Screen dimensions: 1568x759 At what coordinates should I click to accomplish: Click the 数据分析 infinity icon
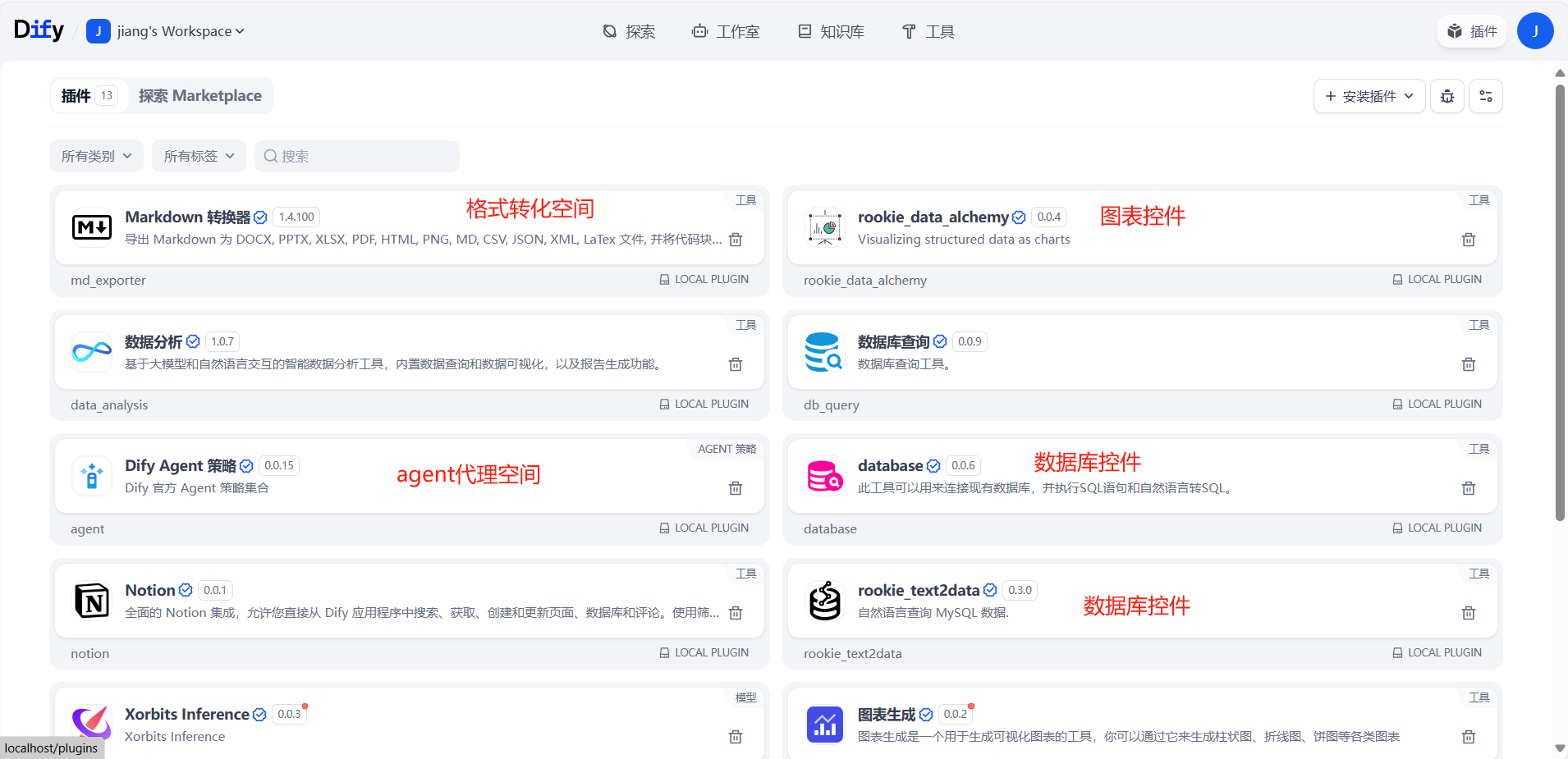92,352
